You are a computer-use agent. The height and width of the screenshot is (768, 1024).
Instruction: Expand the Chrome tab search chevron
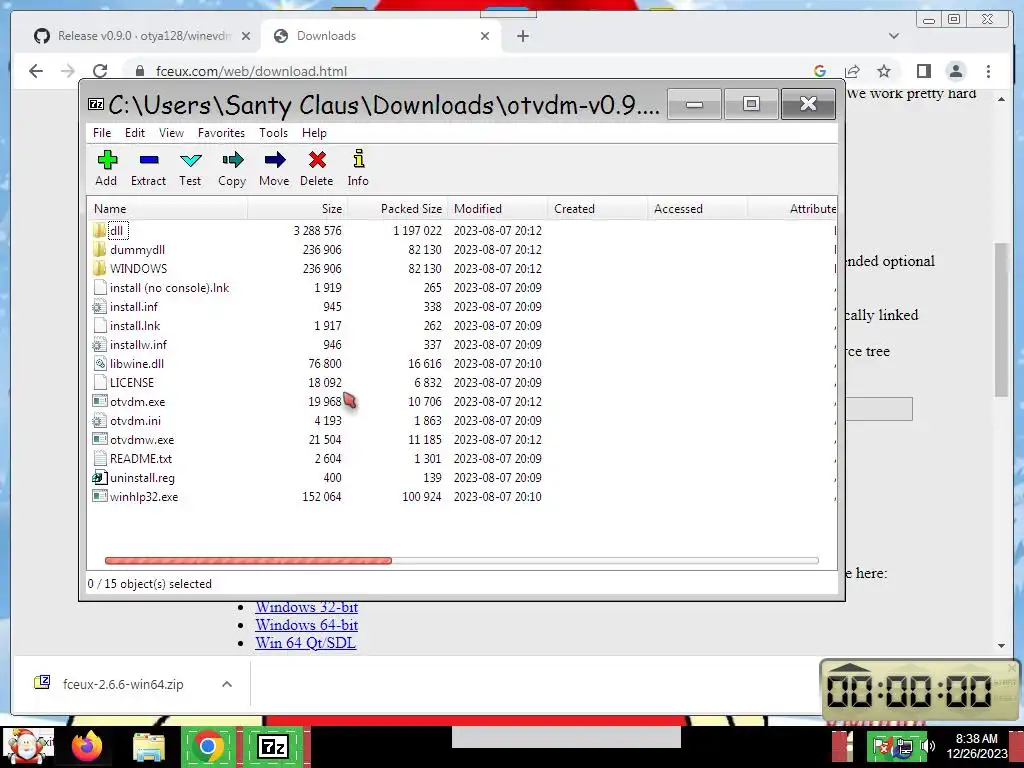pyautogui.click(x=894, y=36)
